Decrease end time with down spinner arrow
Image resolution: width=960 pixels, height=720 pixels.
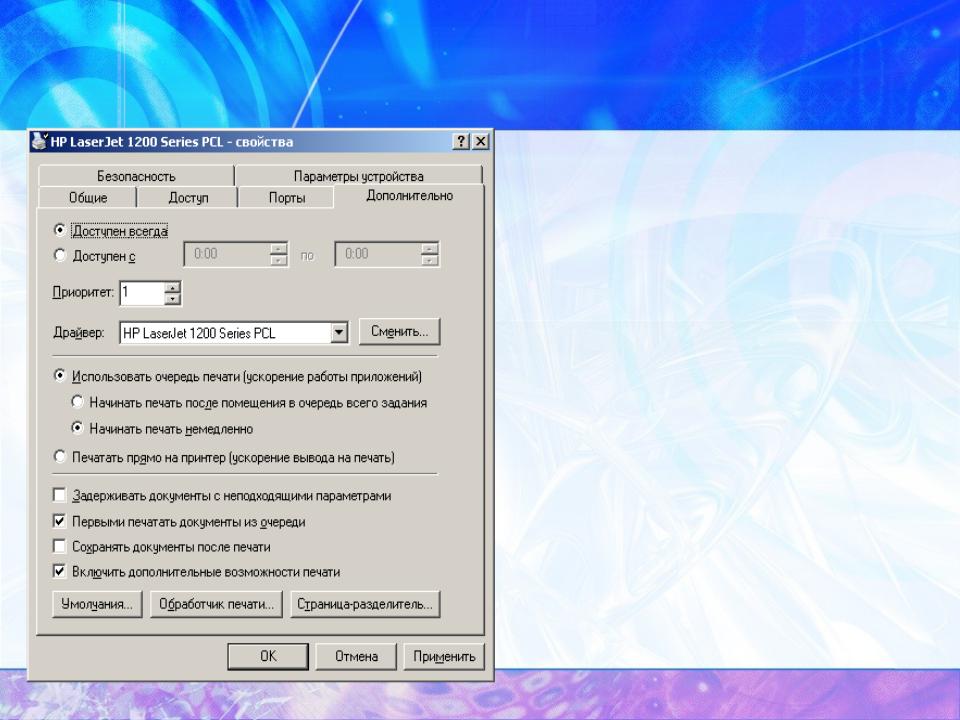click(x=430, y=260)
